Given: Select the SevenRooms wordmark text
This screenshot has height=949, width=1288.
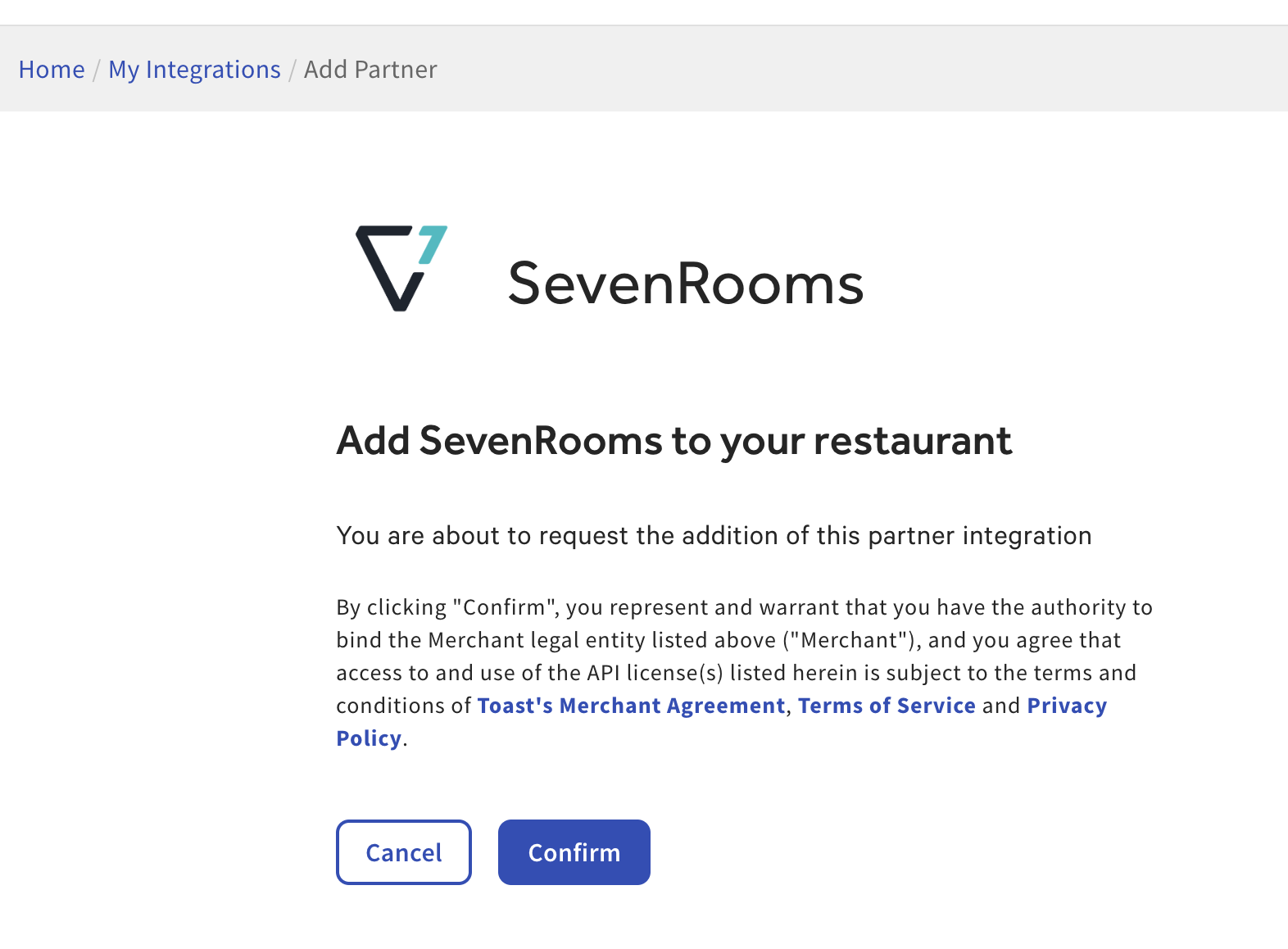Looking at the screenshot, I should pos(685,283).
